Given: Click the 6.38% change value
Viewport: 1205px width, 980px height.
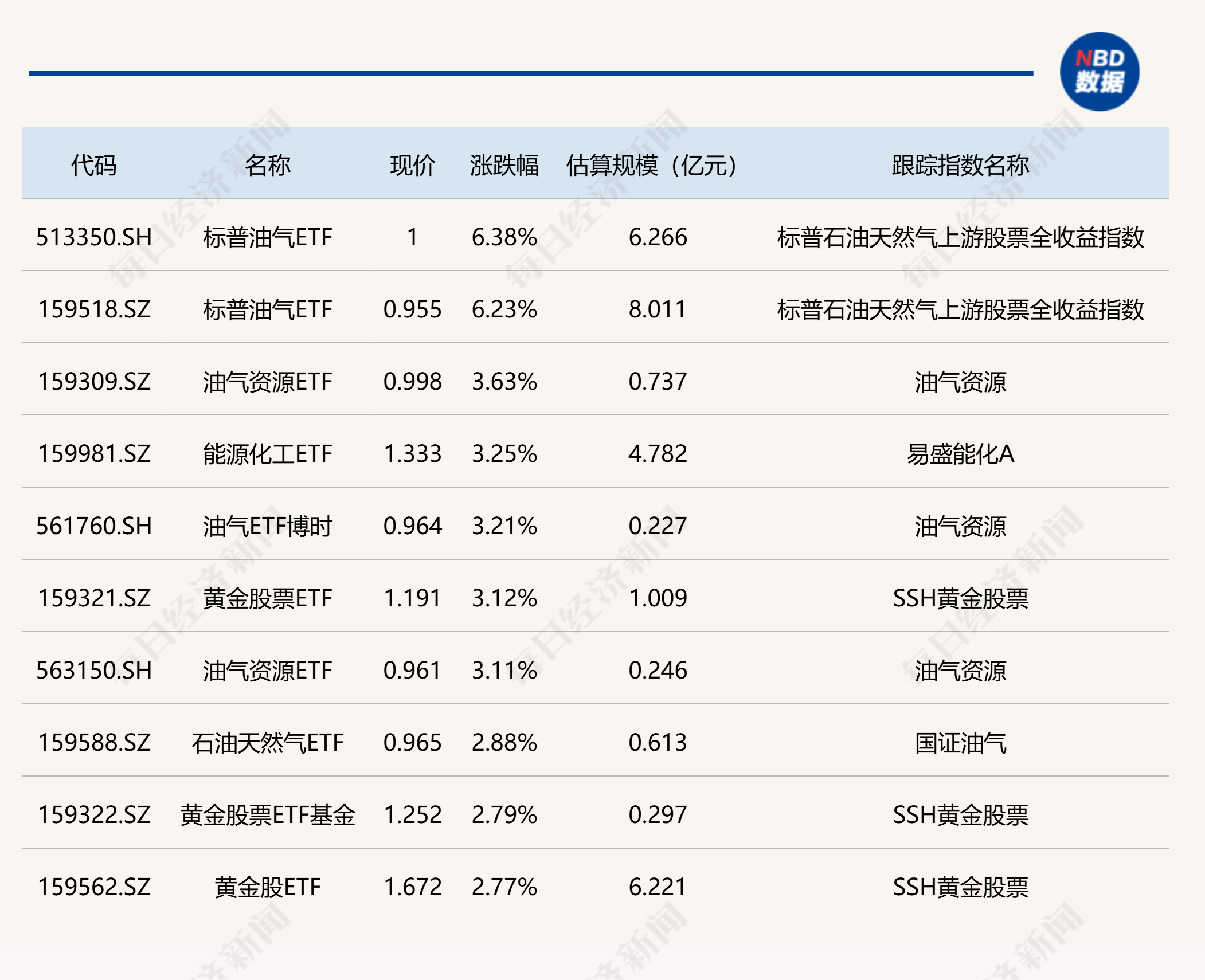Looking at the screenshot, I should (x=504, y=237).
